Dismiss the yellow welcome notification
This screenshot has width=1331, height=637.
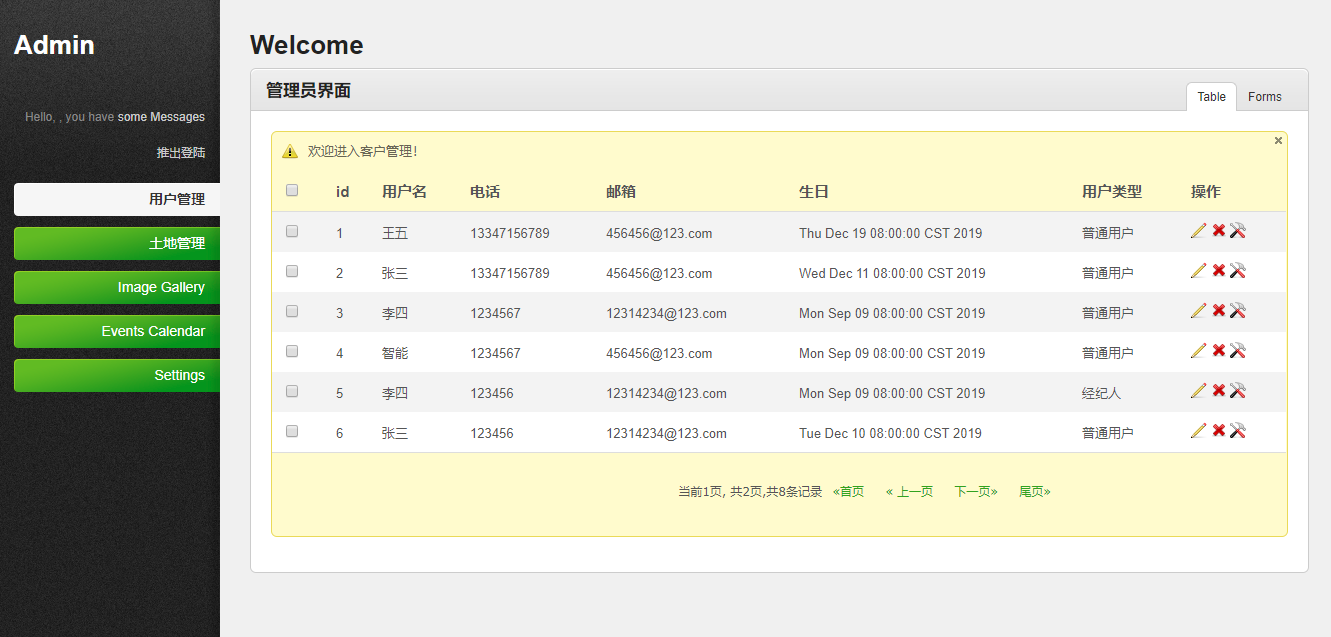1278,141
